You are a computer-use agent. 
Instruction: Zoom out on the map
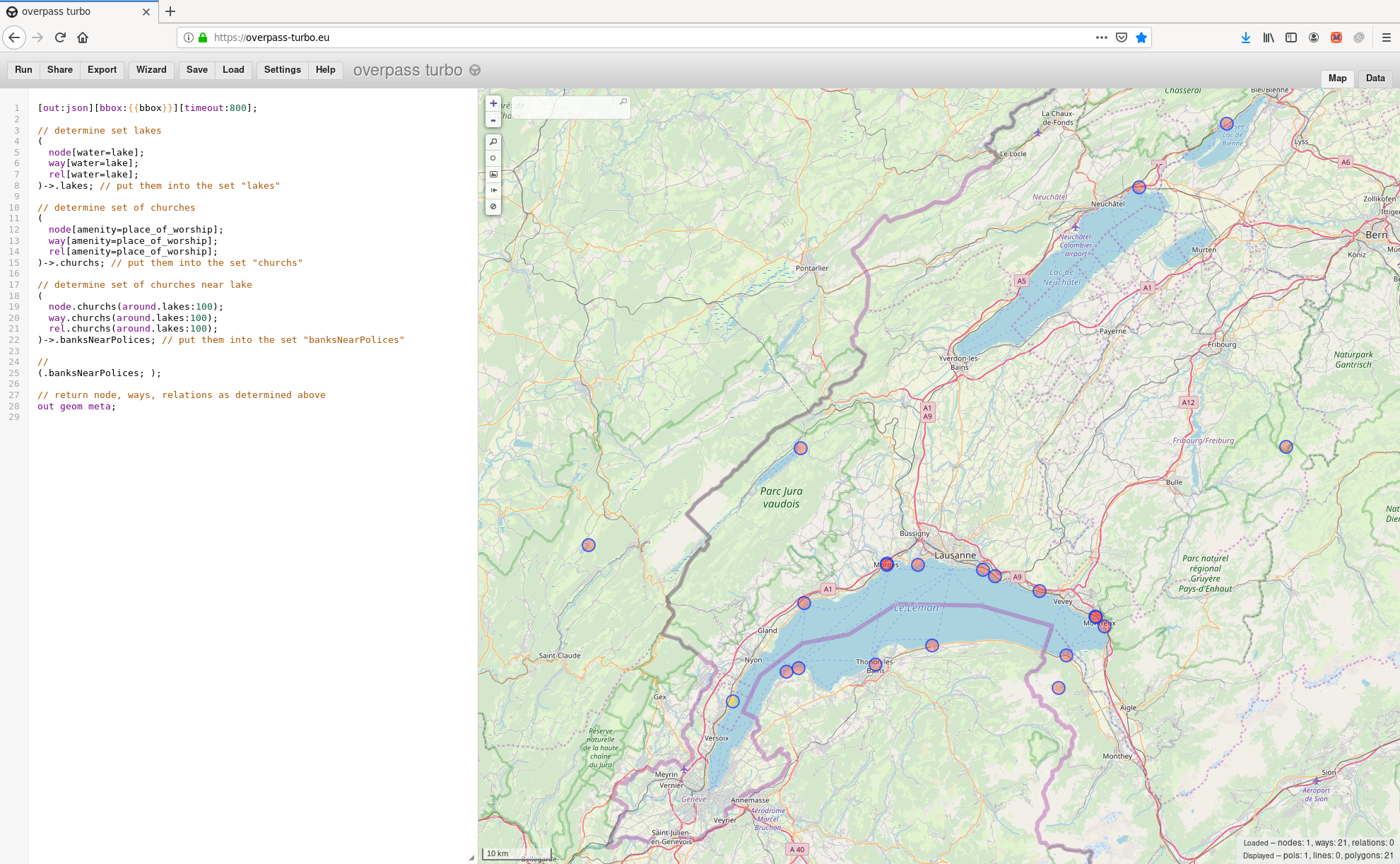[493, 120]
